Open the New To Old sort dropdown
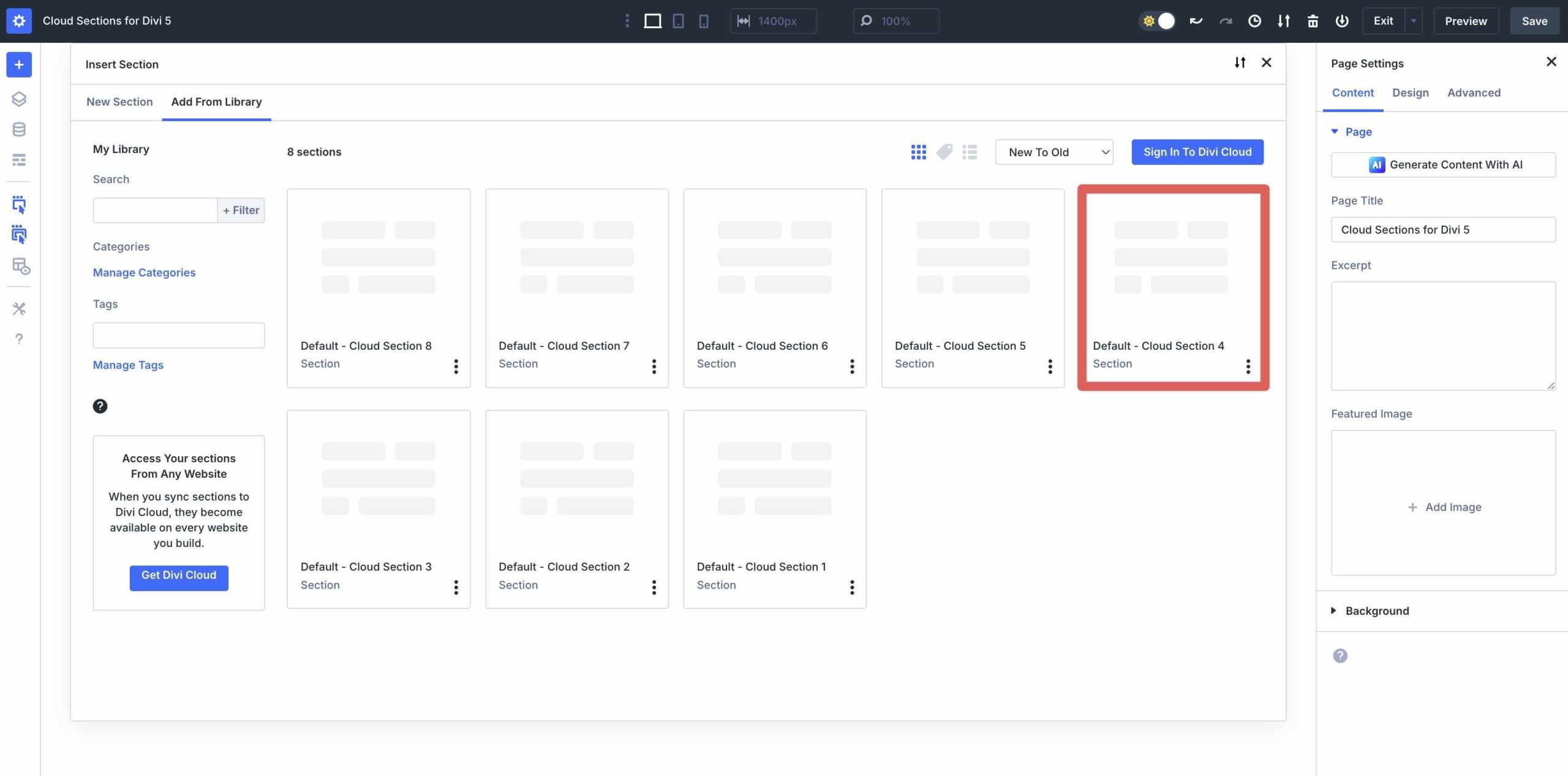Viewport: 1568px width, 776px height. [x=1053, y=152]
